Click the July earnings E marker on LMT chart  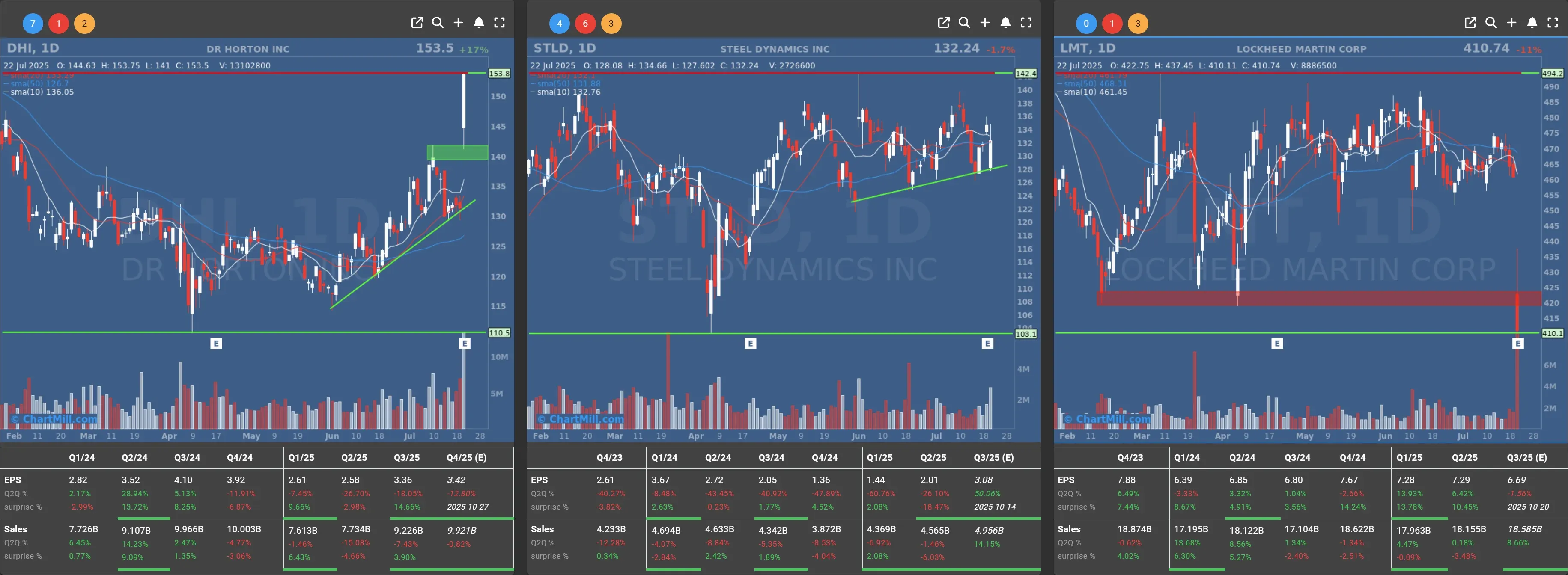tap(1517, 343)
